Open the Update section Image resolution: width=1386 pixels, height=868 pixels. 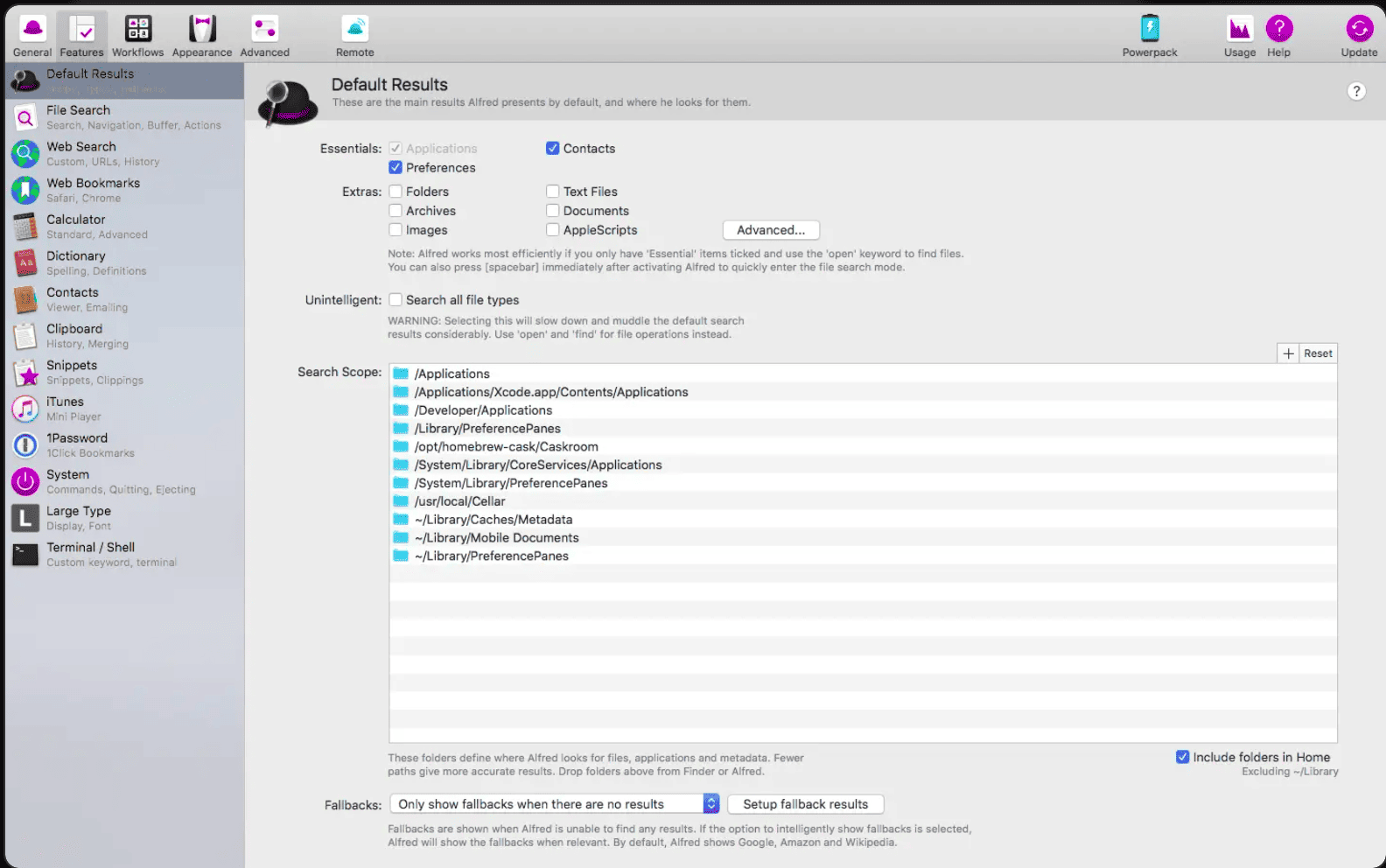click(1359, 36)
